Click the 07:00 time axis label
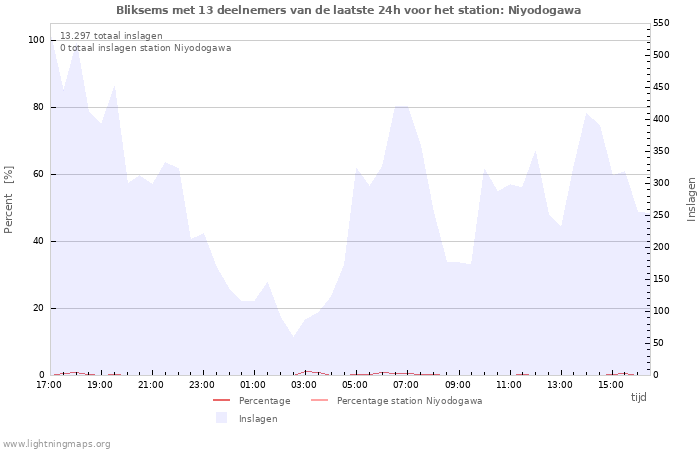The image size is (700, 450). click(406, 384)
